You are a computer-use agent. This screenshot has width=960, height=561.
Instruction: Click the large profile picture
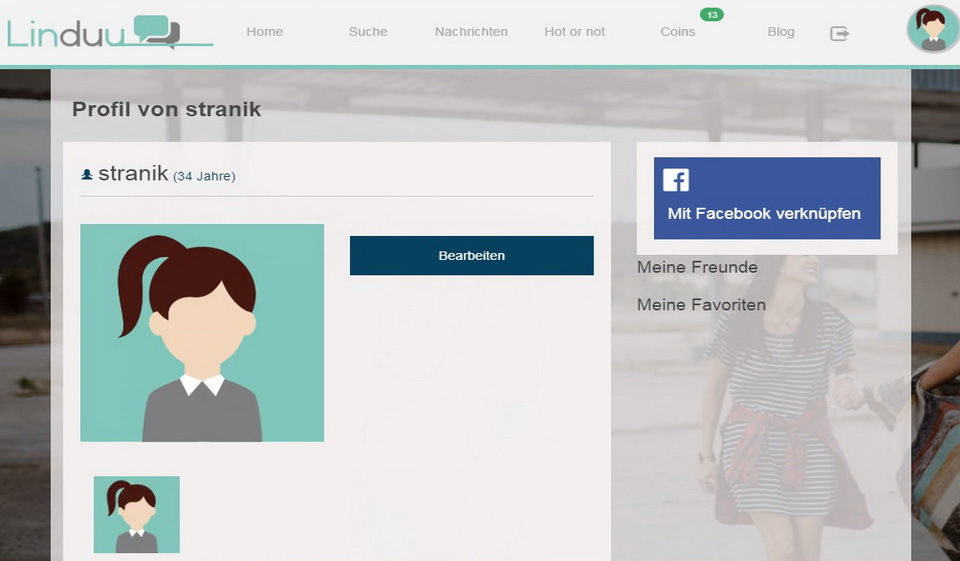202,333
